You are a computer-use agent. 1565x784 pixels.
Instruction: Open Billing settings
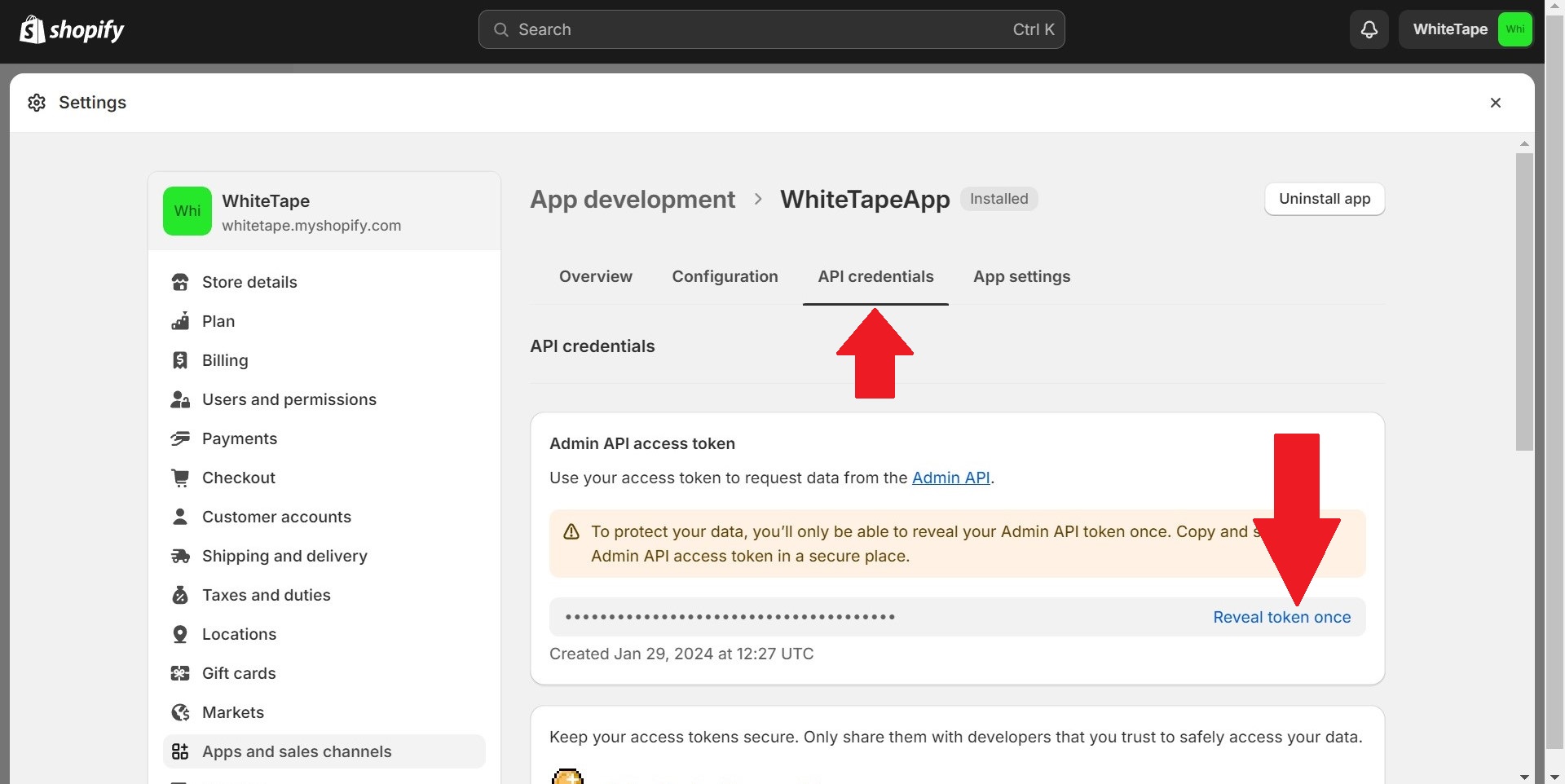pyautogui.click(x=324, y=360)
